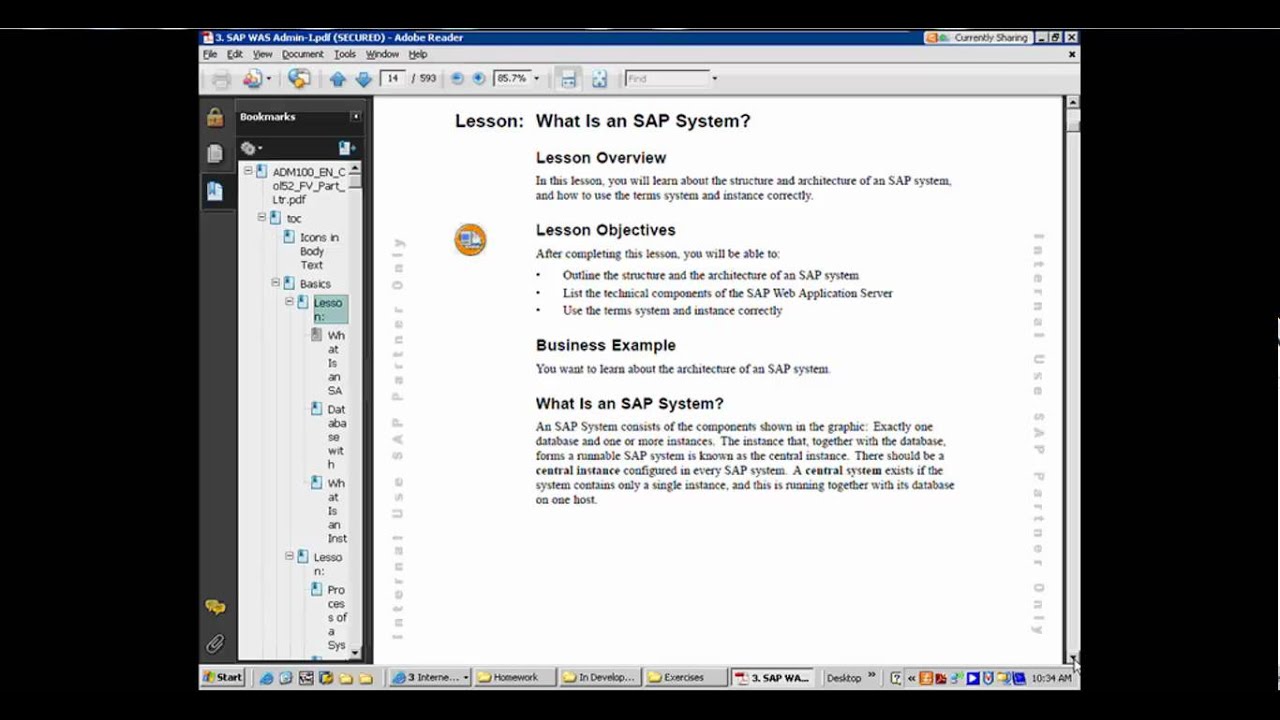Click the Find text field
This screenshot has height=720, width=1280.
tap(666, 78)
